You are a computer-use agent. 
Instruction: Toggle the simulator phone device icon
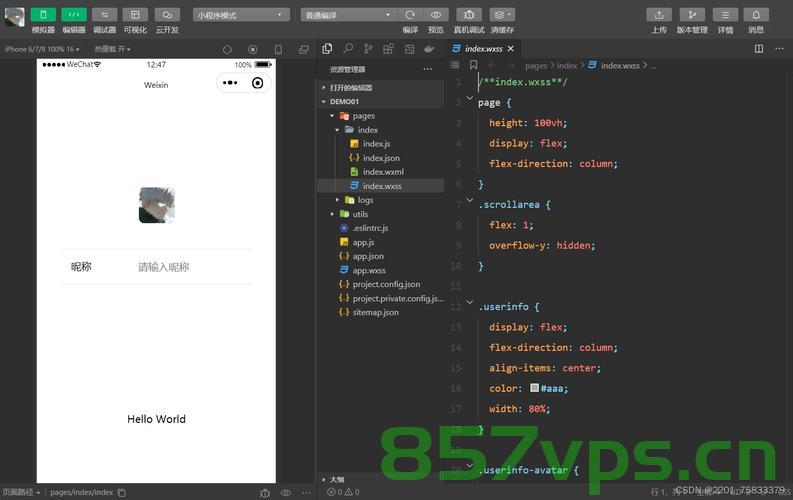(278, 50)
